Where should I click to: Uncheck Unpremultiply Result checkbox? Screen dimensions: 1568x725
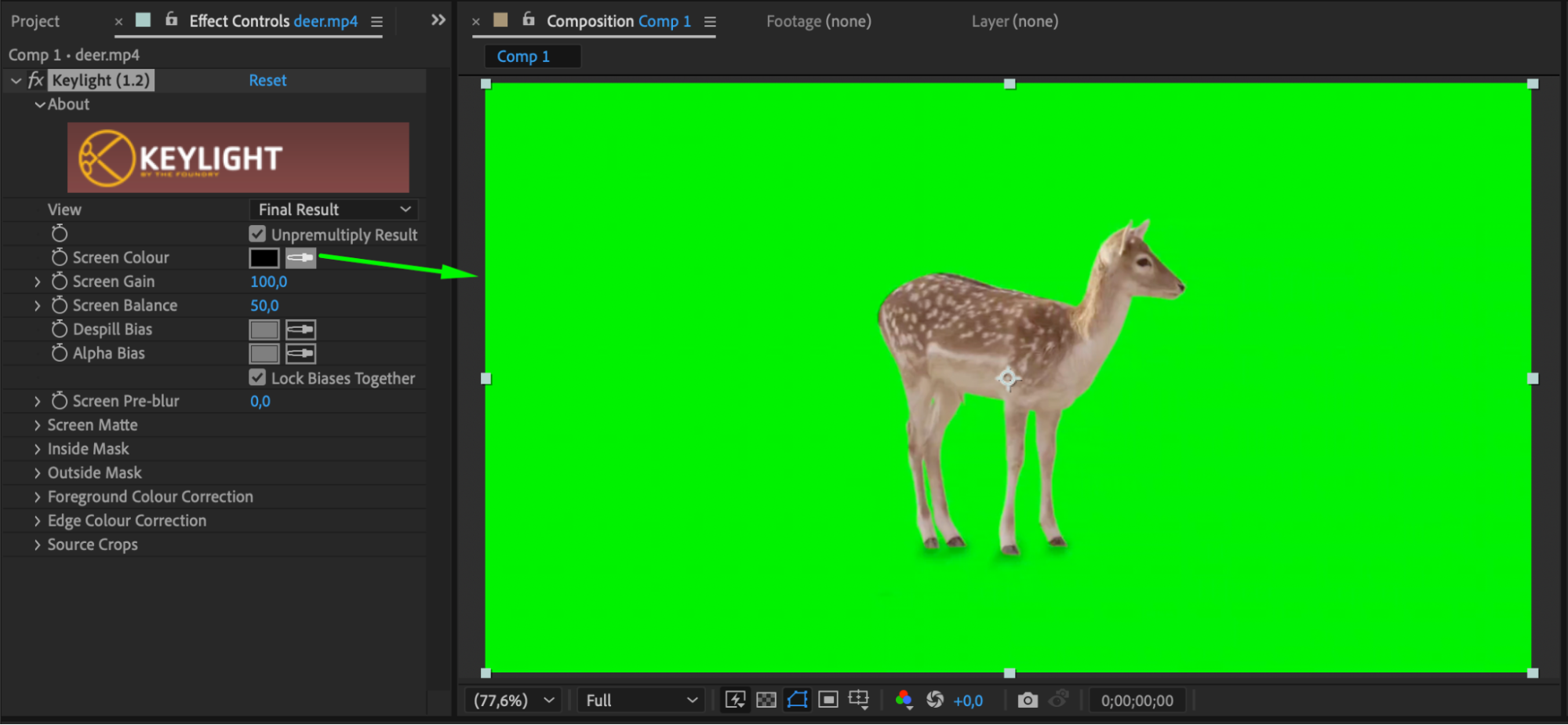click(x=257, y=234)
